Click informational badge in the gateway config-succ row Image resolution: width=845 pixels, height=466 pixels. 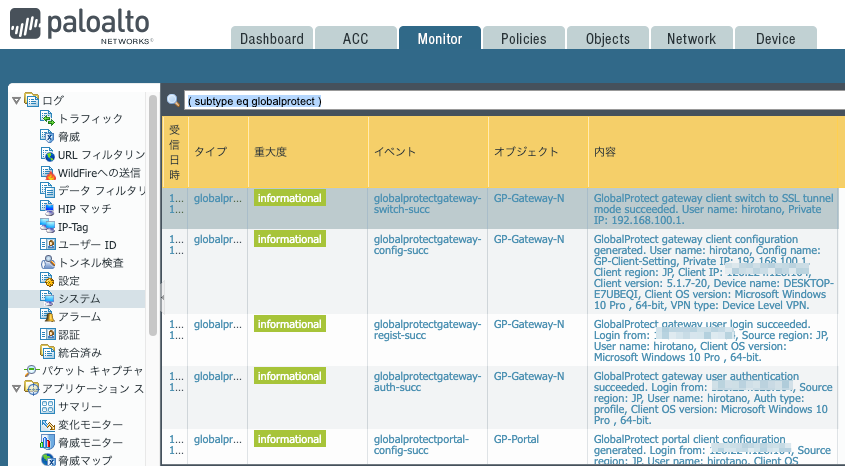click(x=290, y=239)
